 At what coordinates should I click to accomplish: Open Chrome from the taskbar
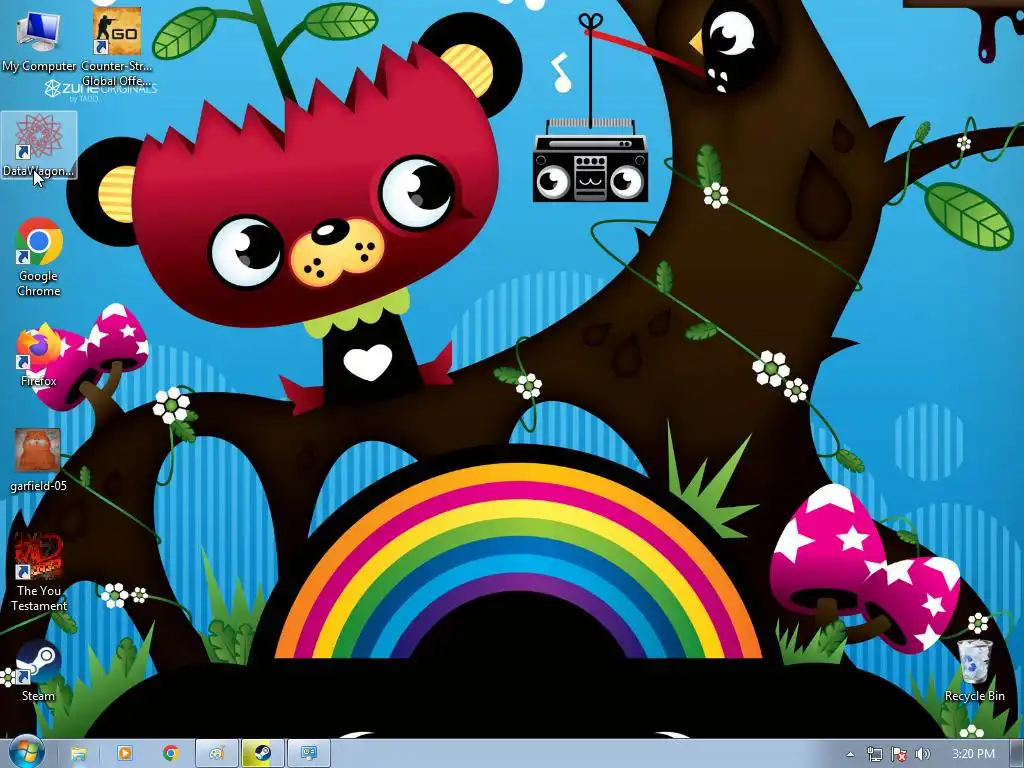[x=170, y=753]
